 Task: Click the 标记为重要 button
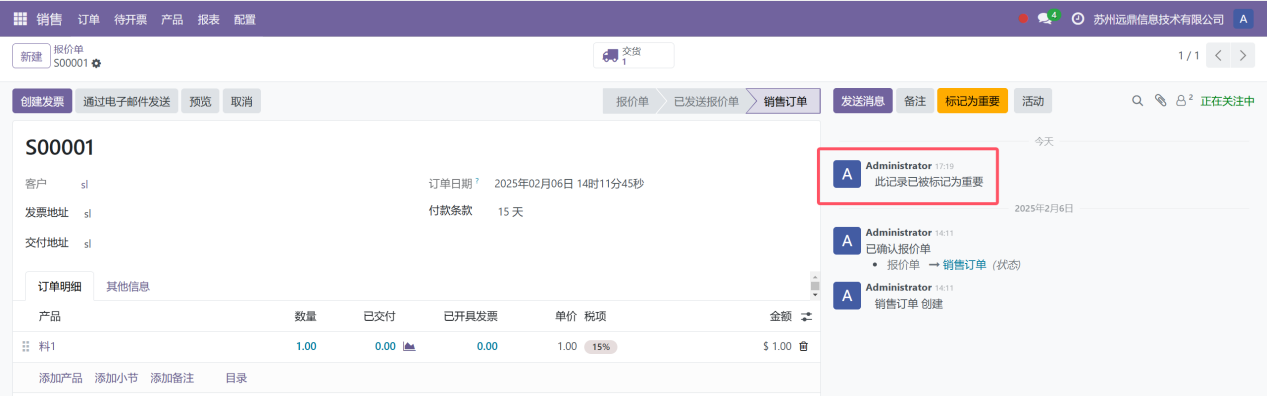pyautogui.click(x=972, y=101)
